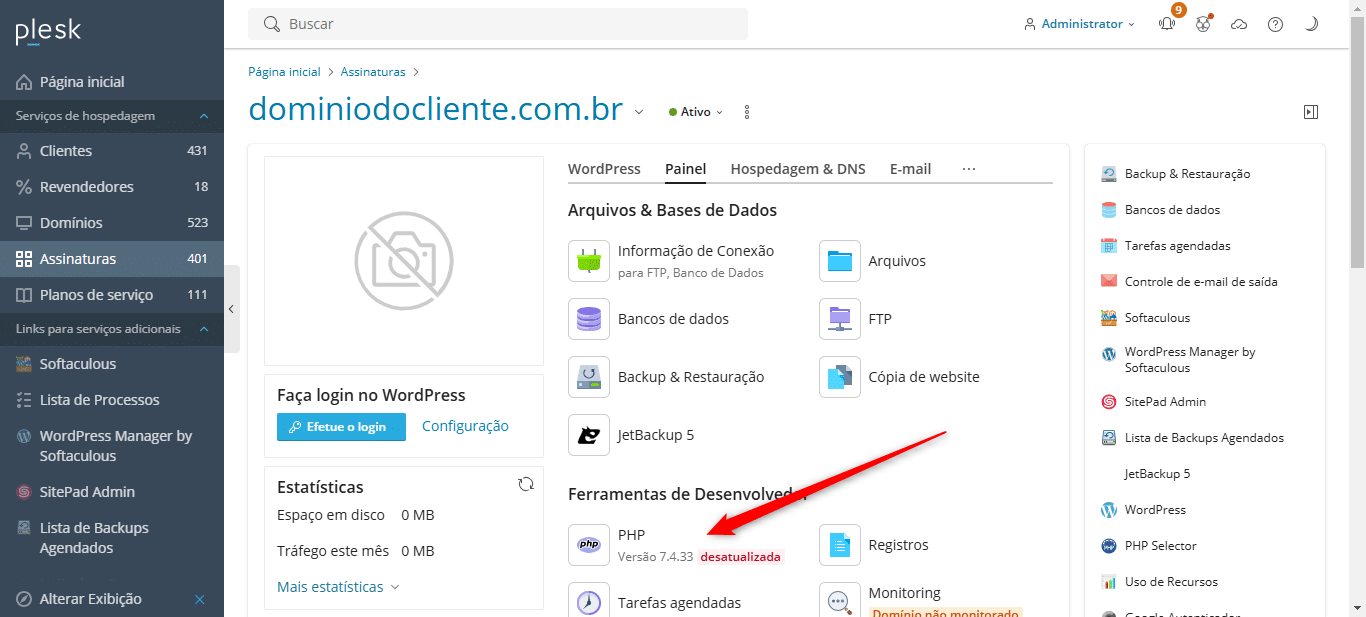
Task: Open Tarefas agendadas in right sidebar
Action: (1178, 246)
